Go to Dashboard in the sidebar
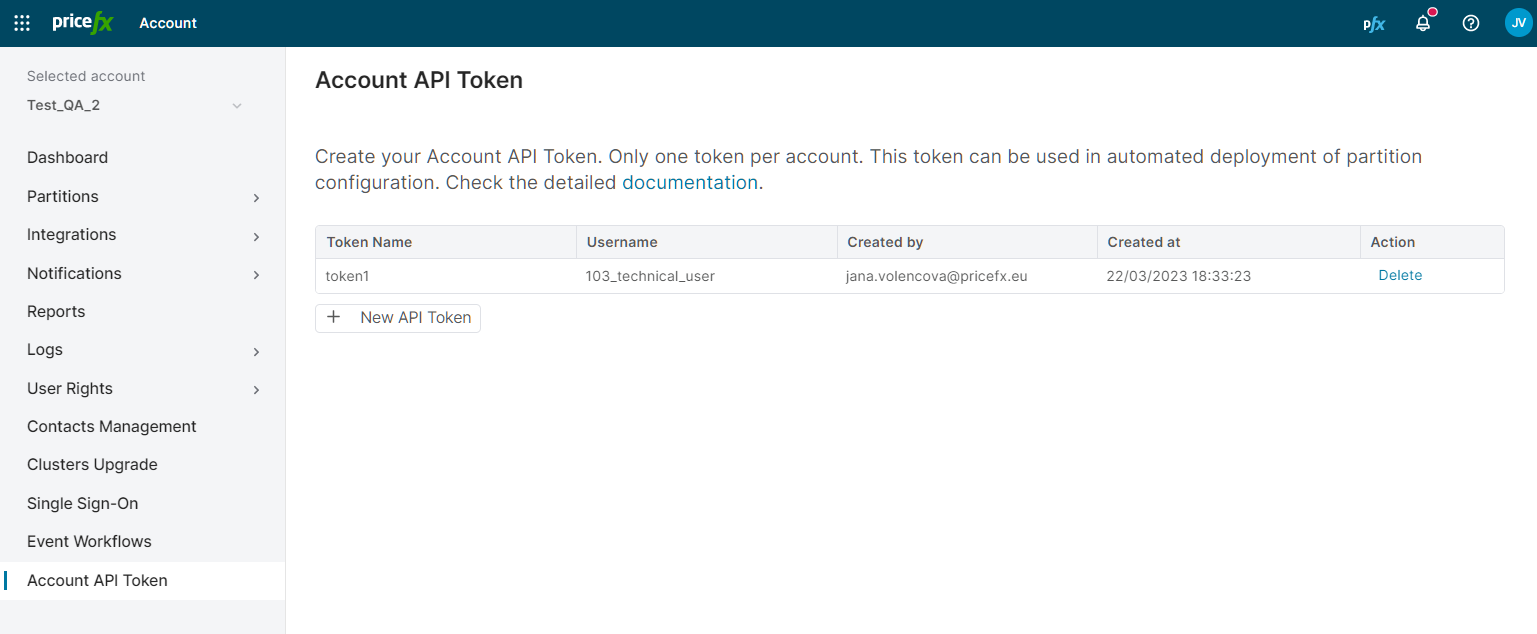Viewport: 1537px width, 634px height. coord(67,157)
